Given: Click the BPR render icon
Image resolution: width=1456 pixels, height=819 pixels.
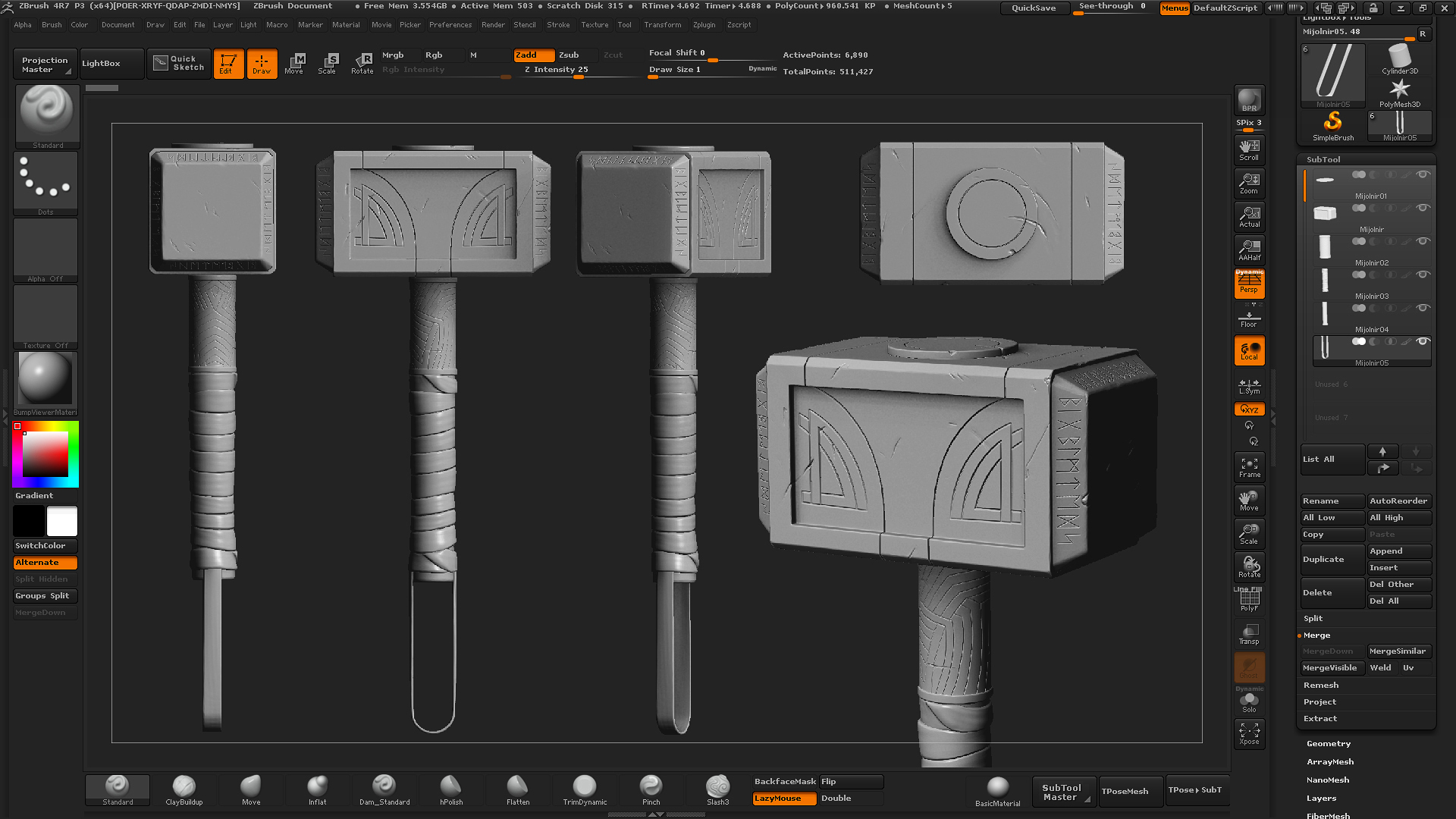Looking at the screenshot, I should coord(1249,99).
